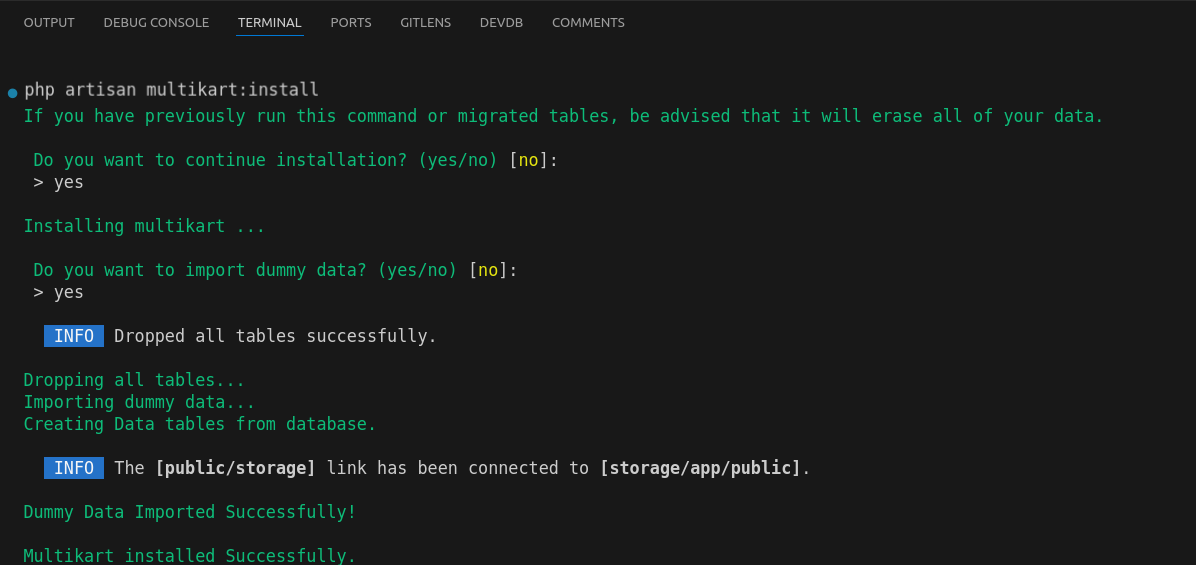Click the 'yes' answer under dummy data prompt
This screenshot has height=565, width=1196.
[68, 292]
